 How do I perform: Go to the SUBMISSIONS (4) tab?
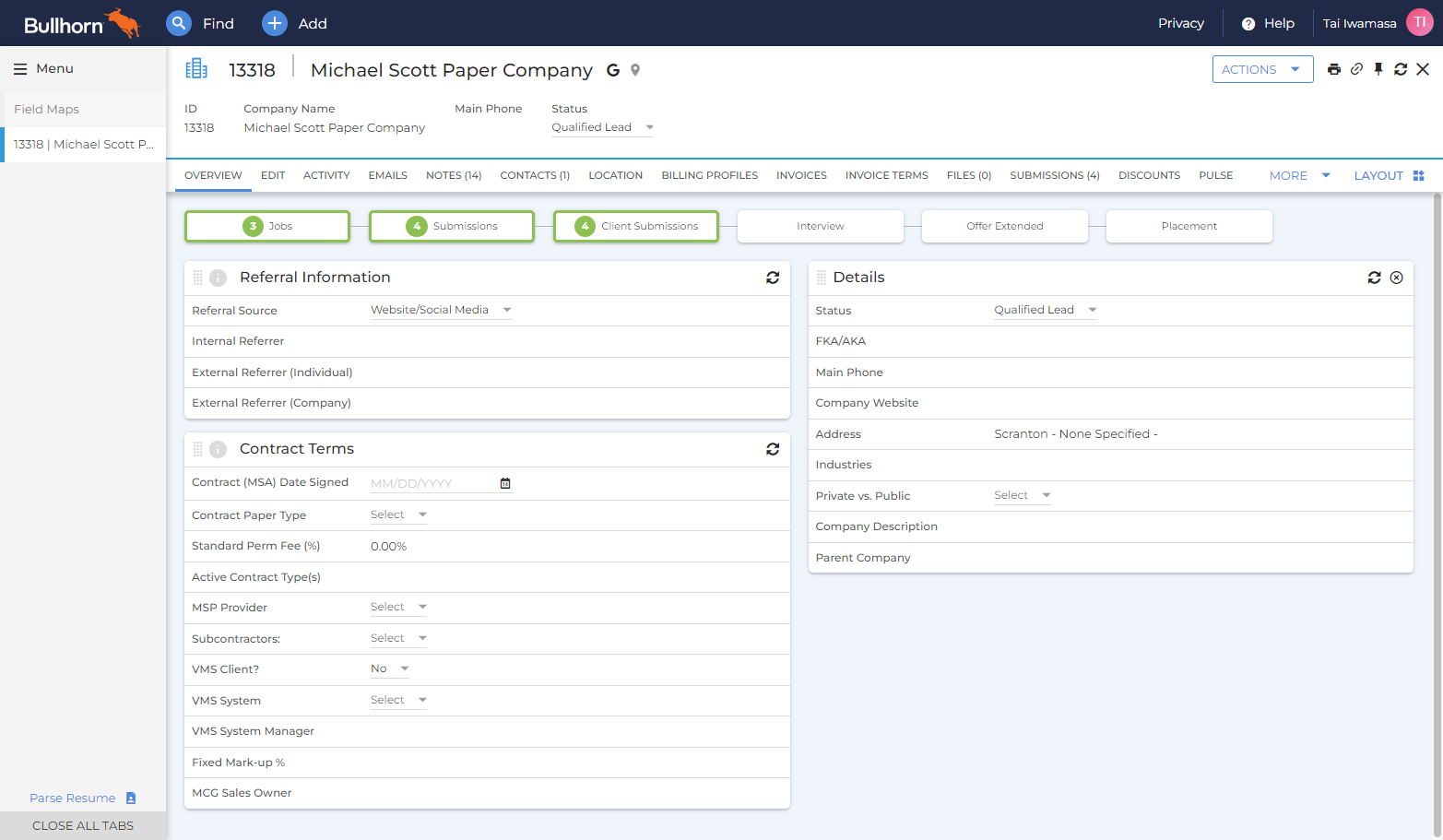1055,175
